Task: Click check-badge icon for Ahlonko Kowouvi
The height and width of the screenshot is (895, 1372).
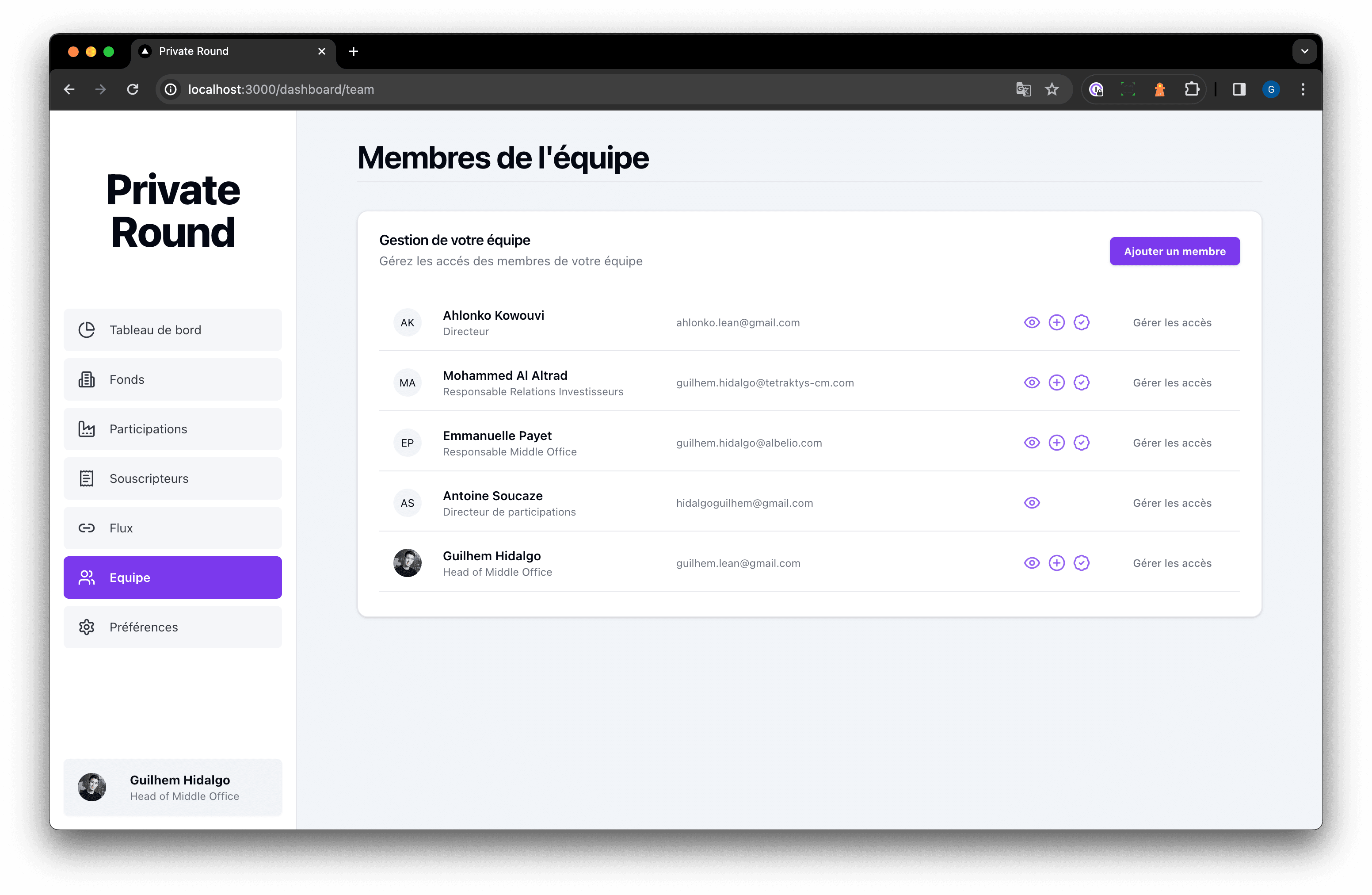Action: point(1082,322)
